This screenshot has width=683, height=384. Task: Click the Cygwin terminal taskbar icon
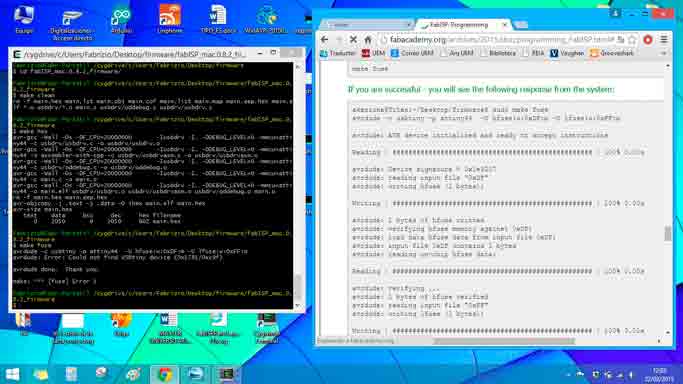point(227,374)
